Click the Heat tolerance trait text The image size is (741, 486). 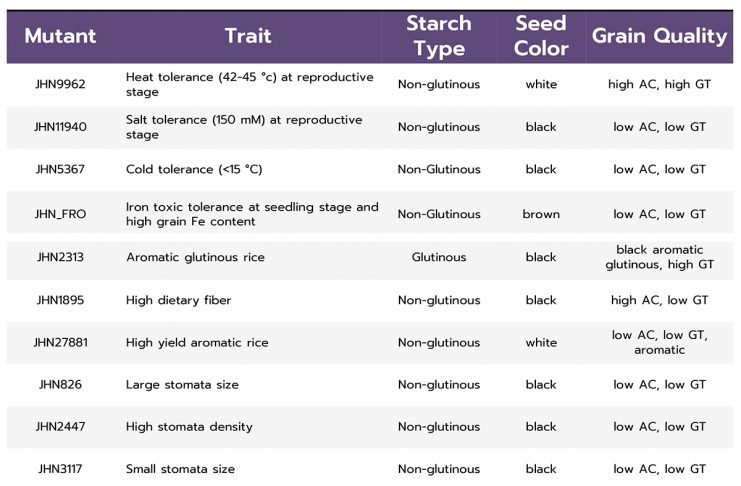250,84
